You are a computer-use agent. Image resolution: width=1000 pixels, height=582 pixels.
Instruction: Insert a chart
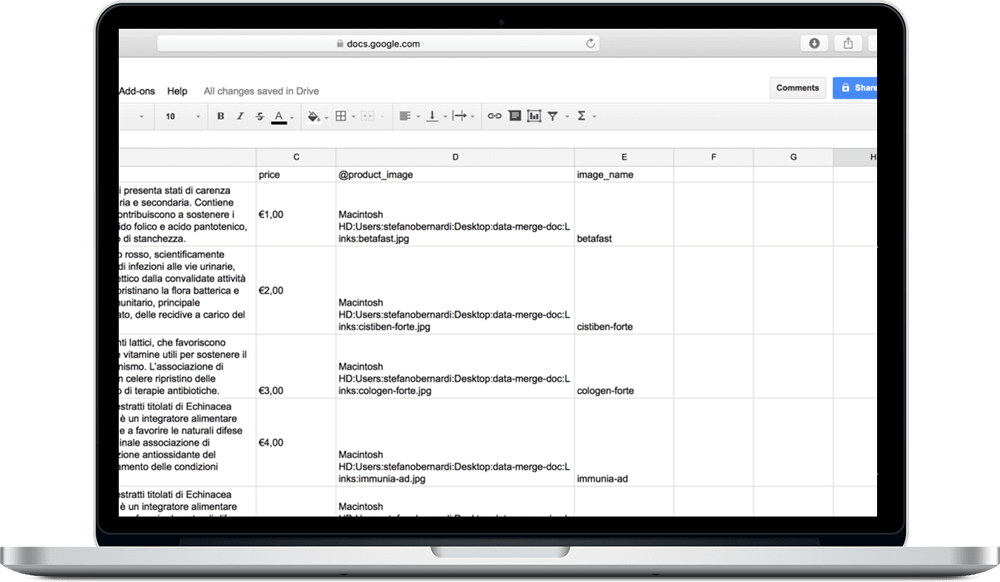(x=534, y=116)
